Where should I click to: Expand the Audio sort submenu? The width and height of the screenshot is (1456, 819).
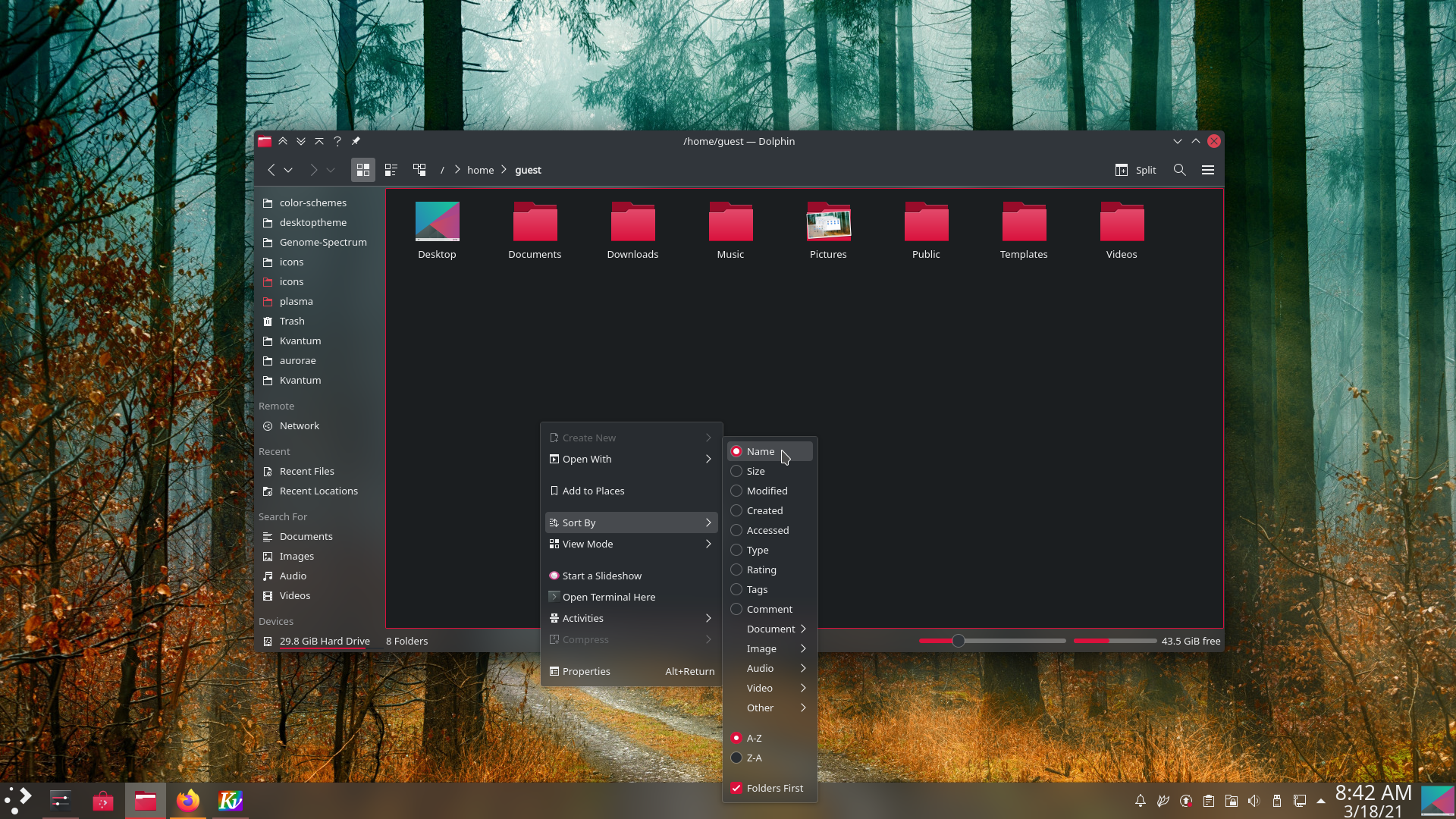point(770,668)
